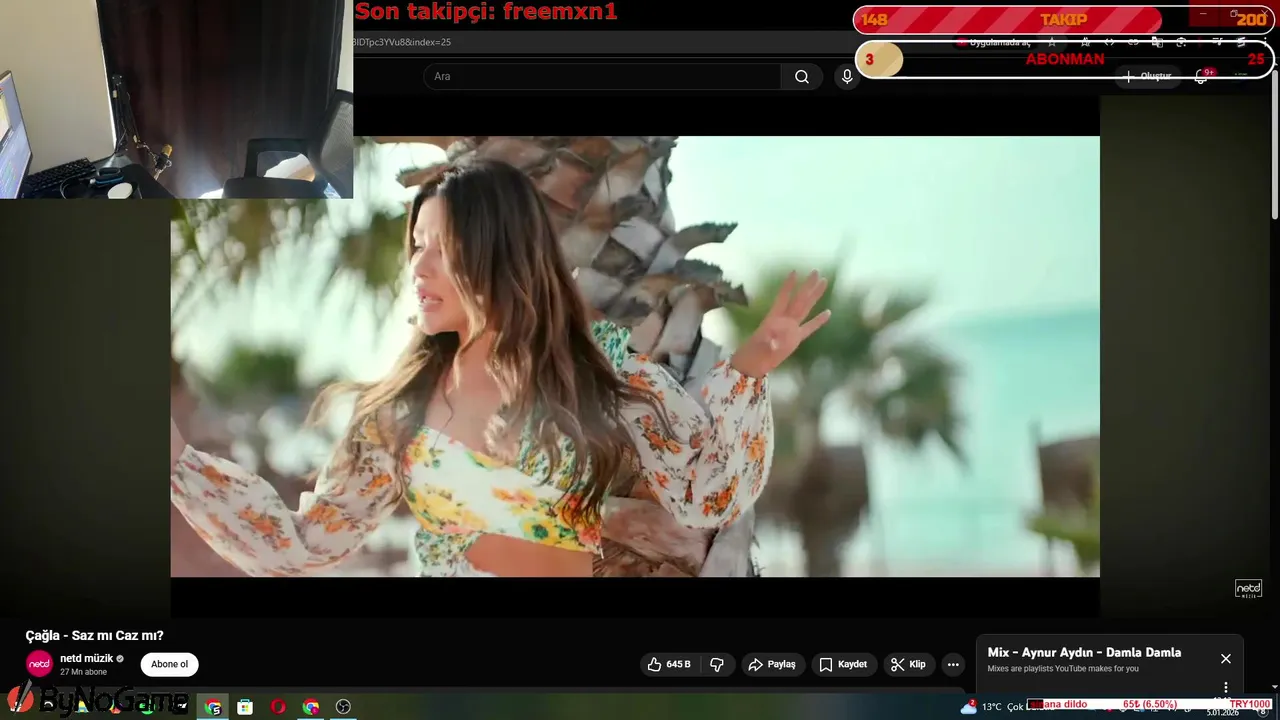Open the netd müzik channel name link
Image resolution: width=1280 pixels, height=720 pixels.
click(x=86, y=658)
